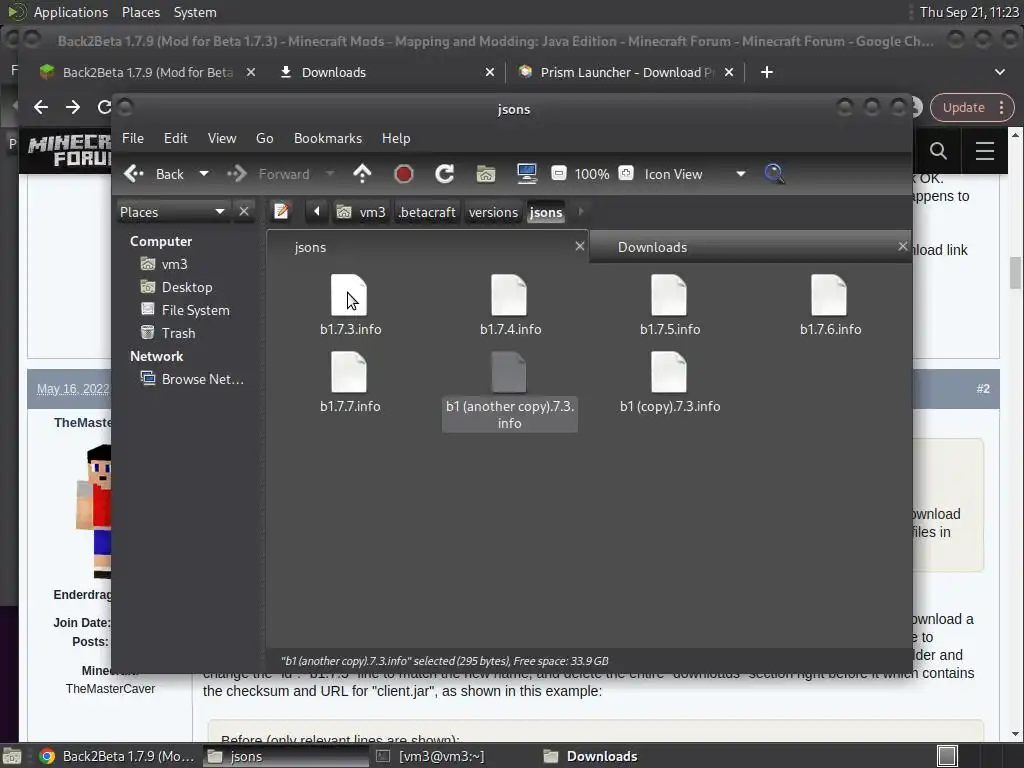Open the #2 post permalink
1024x768 pixels.
[983, 389]
